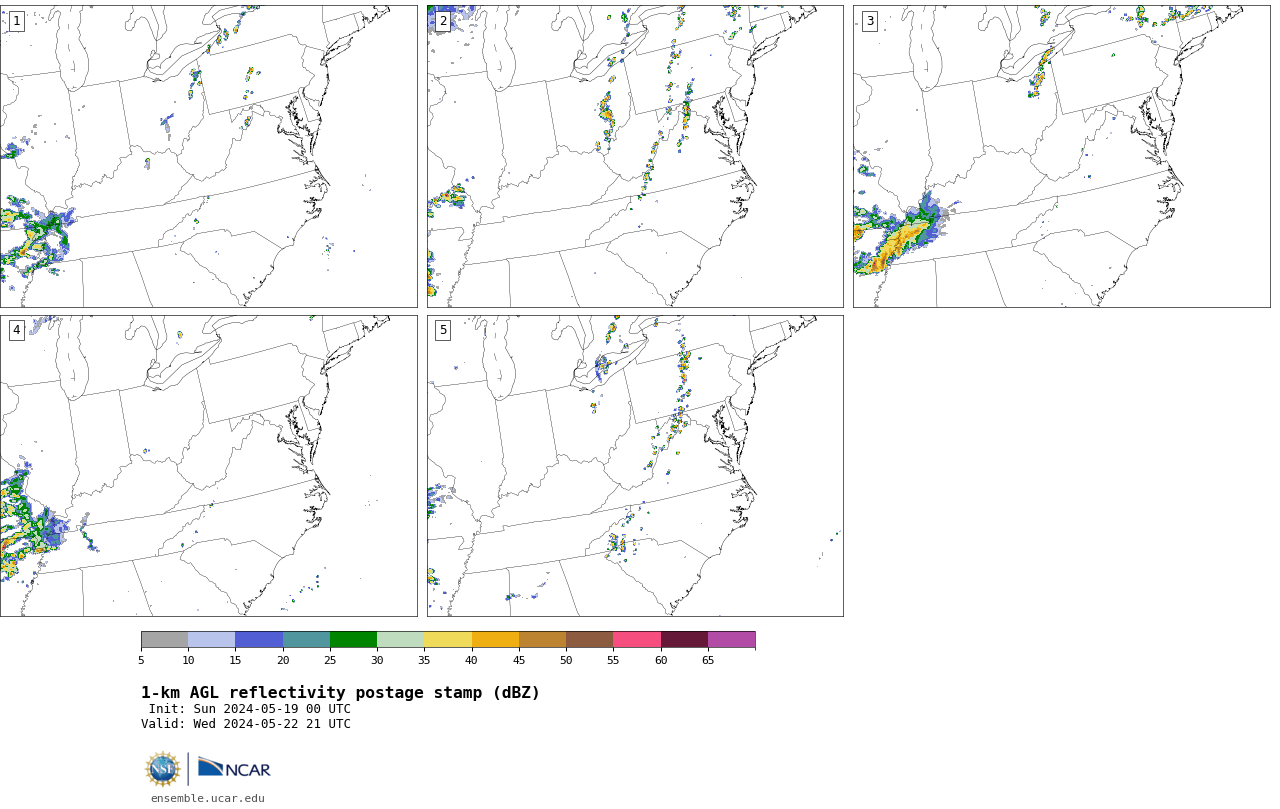1280x809 pixels.
Task: Click the NSF logo icon
Action: [163, 769]
